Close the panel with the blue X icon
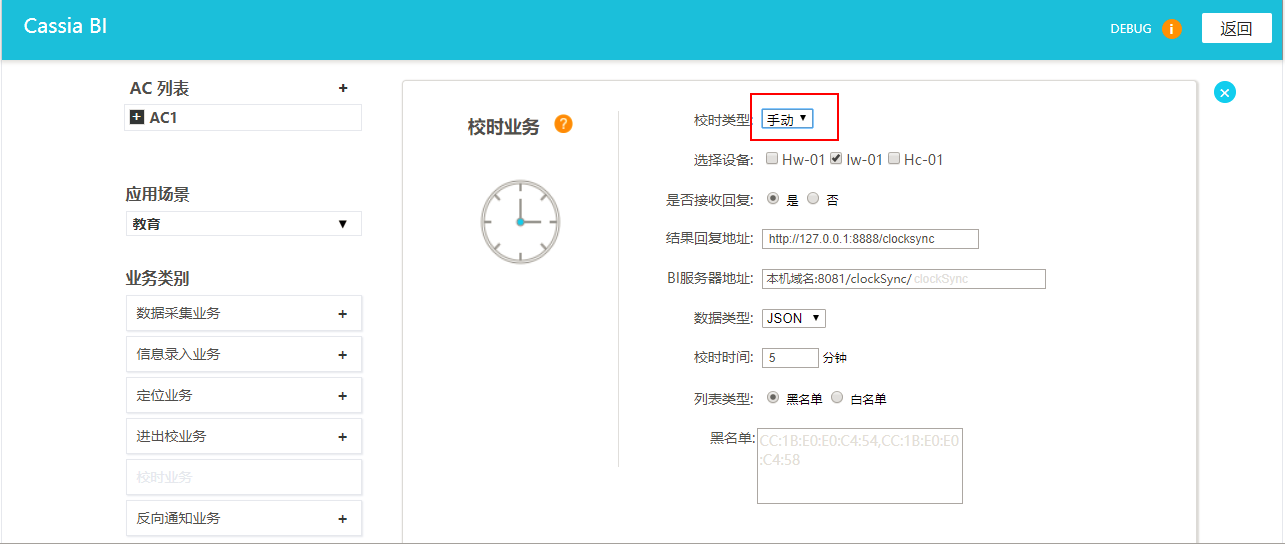This screenshot has width=1285, height=546. click(1224, 92)
